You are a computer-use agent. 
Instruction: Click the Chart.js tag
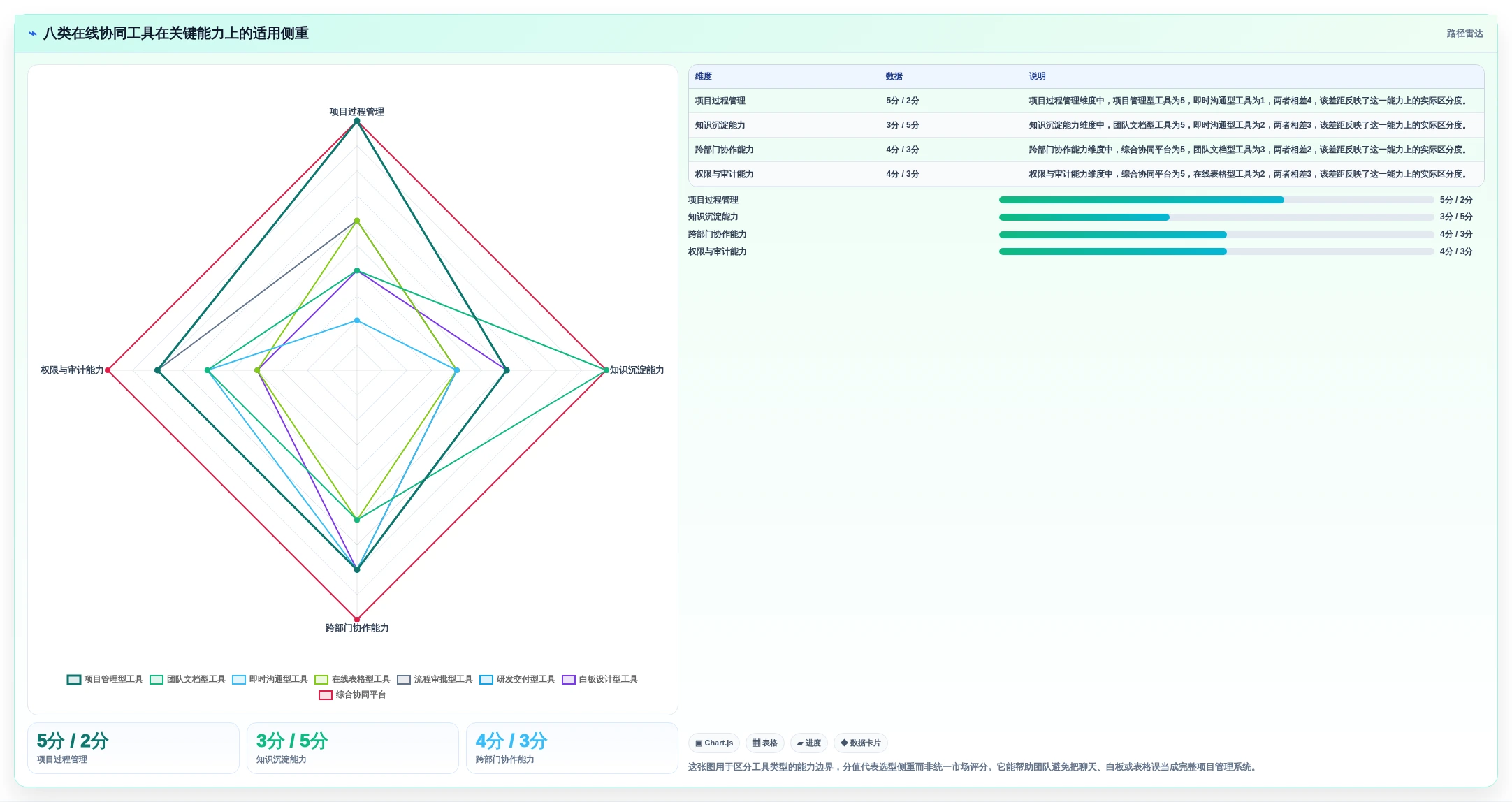pos(714,743)
